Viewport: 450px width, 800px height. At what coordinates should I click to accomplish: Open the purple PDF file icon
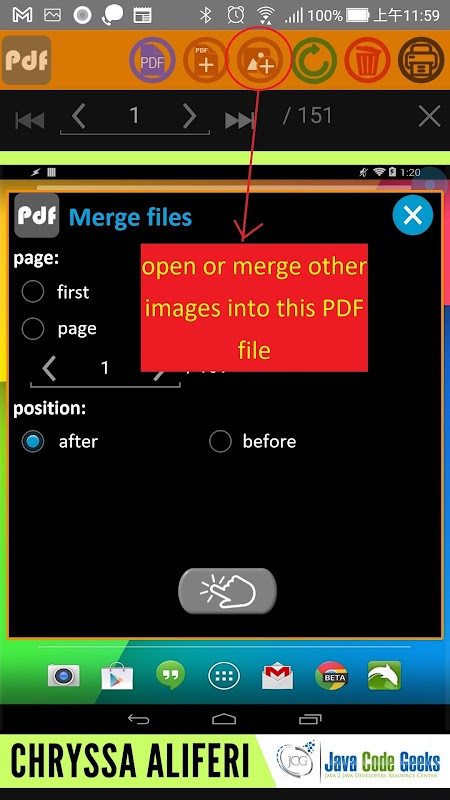coord(152,61)
